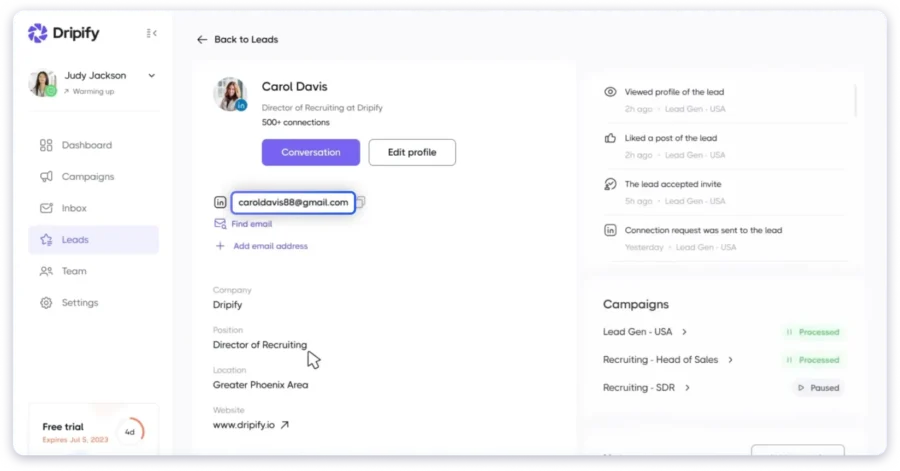
Task: Click the Back to Leads arrow icon
Action: click(202, 40)
